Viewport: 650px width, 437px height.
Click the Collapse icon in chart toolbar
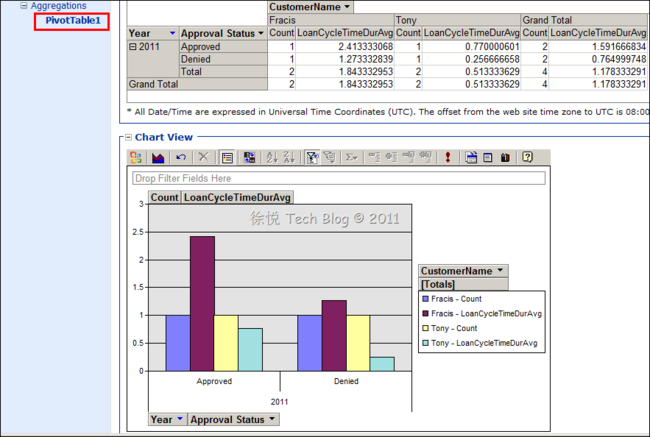click(x=374, y=158)
